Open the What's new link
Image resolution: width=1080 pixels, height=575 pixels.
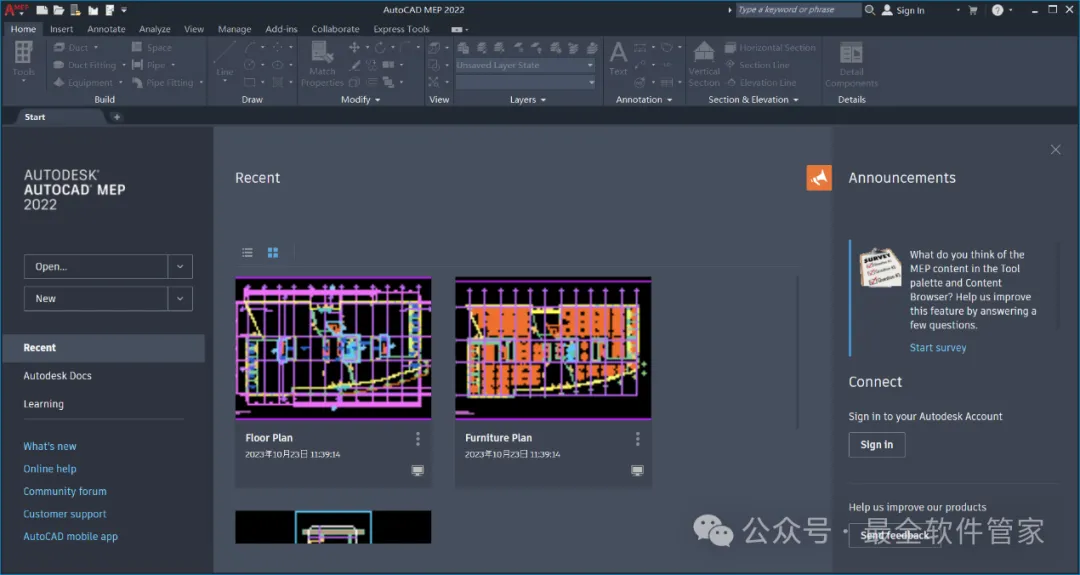click(50, 446)
